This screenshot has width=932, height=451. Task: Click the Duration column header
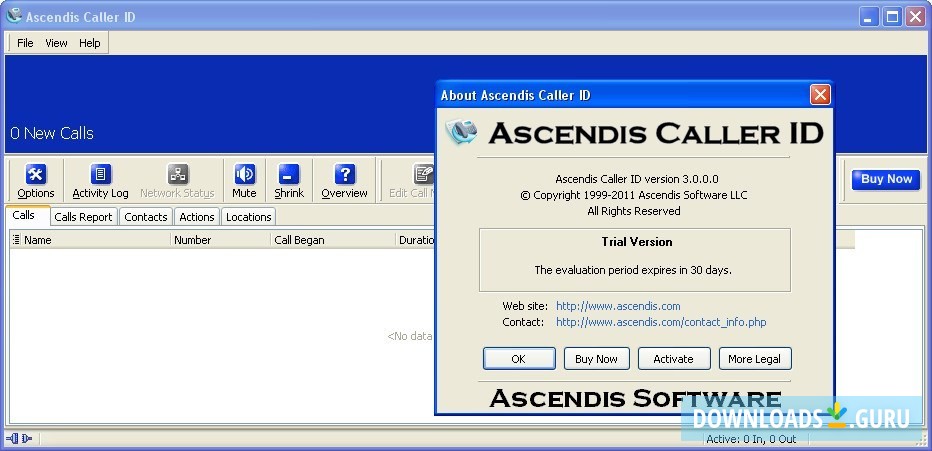416,240
